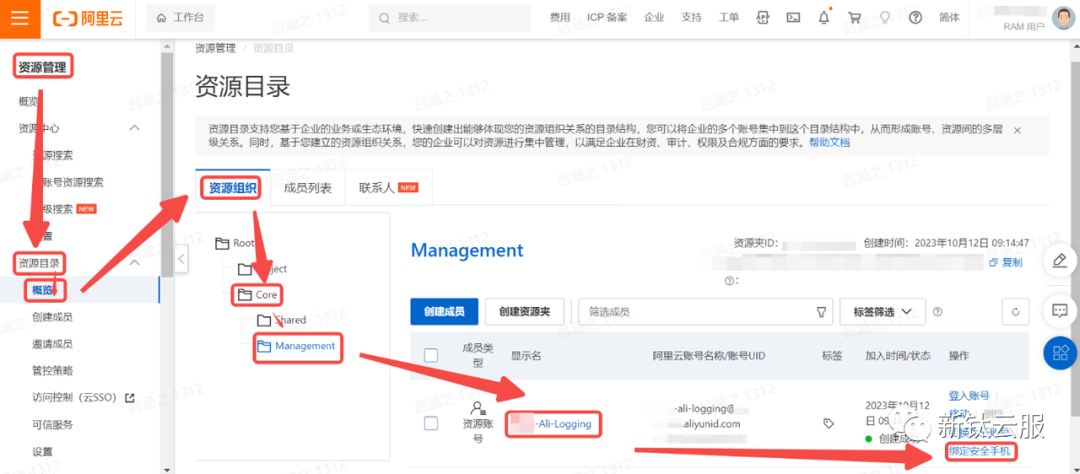Open the Cloud Shell terminal icon
1080x474 pixels.
click(x=793, y=18)
